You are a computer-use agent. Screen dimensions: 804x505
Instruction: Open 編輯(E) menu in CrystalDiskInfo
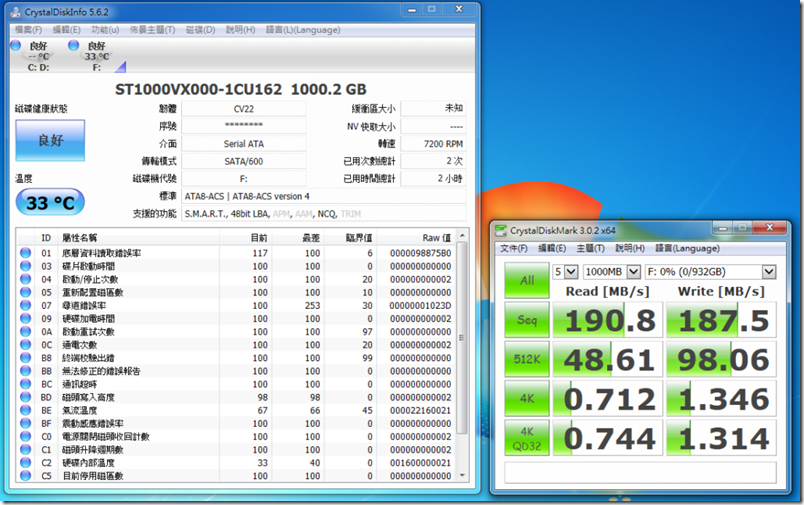click(x=67, y=30)
